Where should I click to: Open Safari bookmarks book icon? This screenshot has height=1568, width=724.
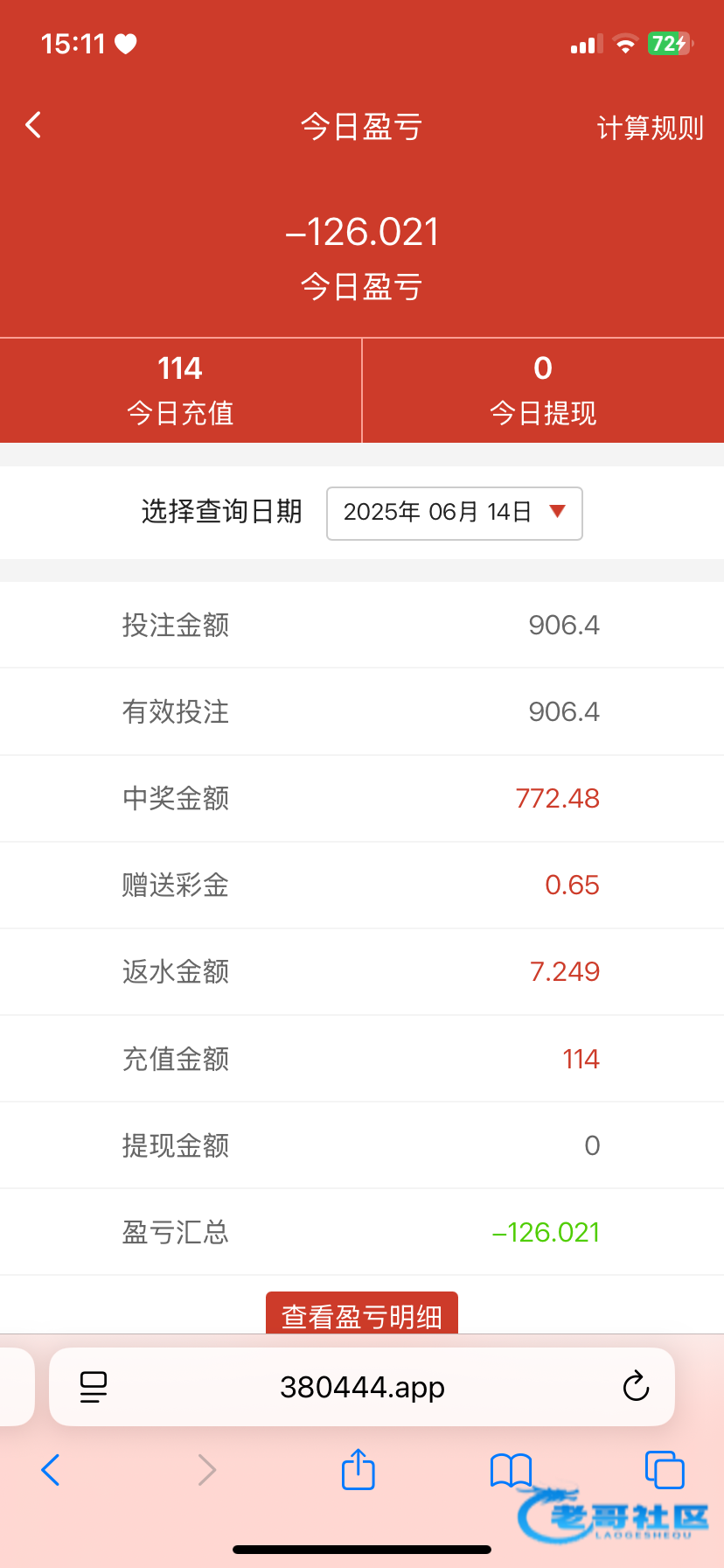tap(511, 1470)
